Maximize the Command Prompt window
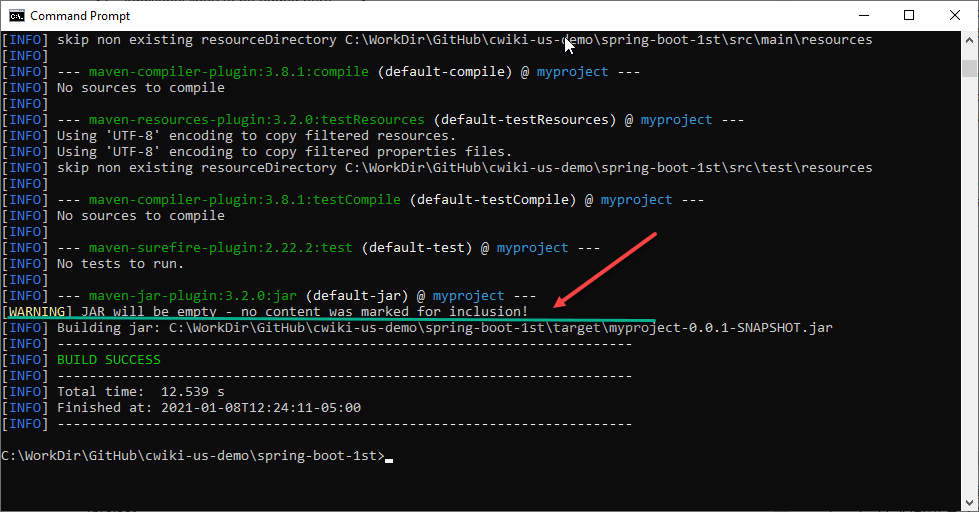This screenshot has width=979, height=512. pos(909,16)
